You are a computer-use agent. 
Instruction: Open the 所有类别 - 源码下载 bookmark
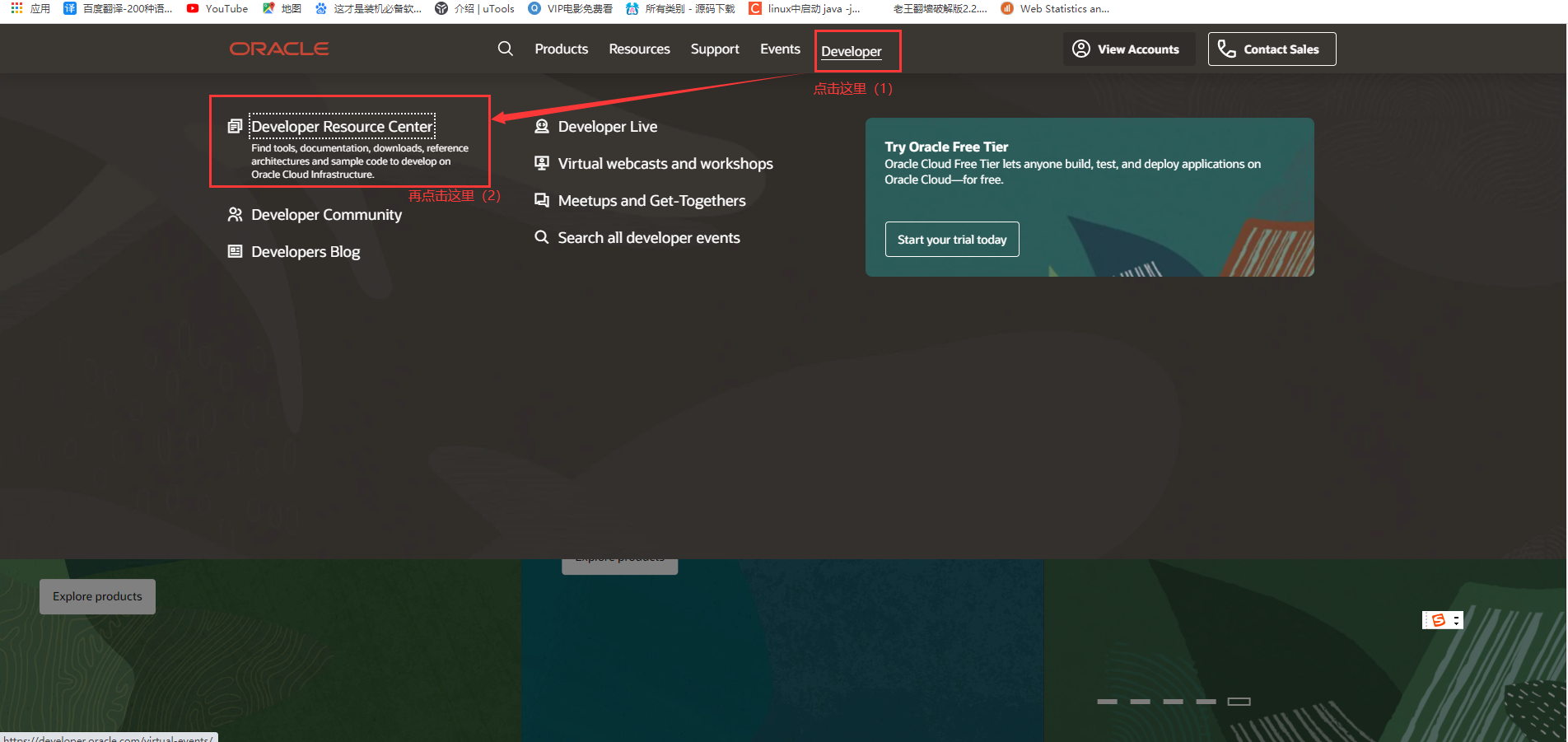point(681,8)
